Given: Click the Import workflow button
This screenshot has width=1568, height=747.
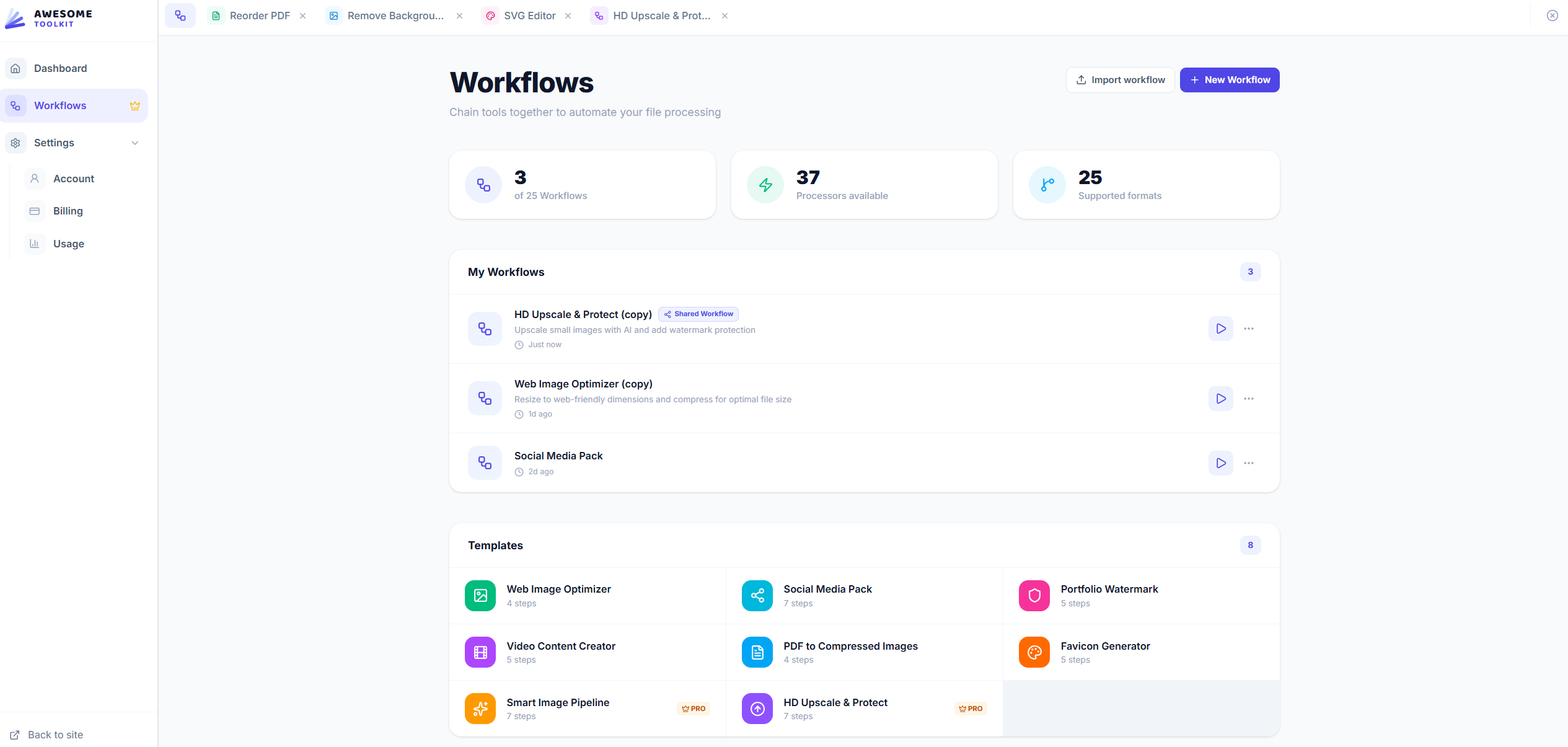Looking at the screenshot, I should tap(1120, 79).
